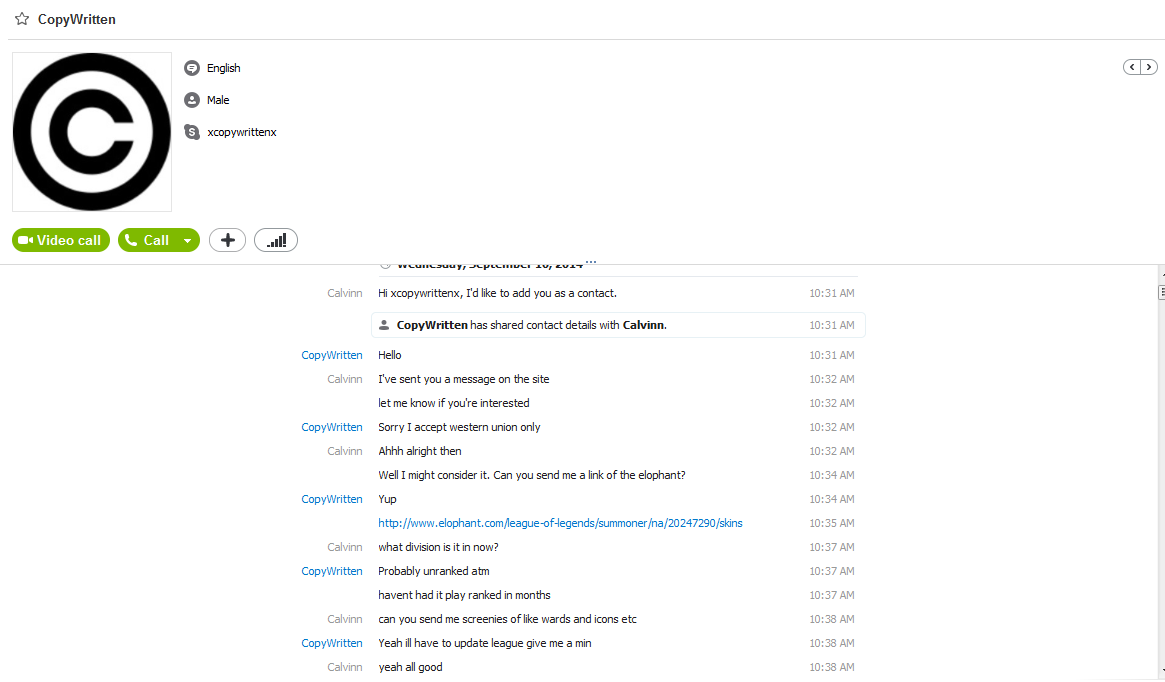
Task: Start a video call with CopyWritten
Action: [x=61, y=240]
